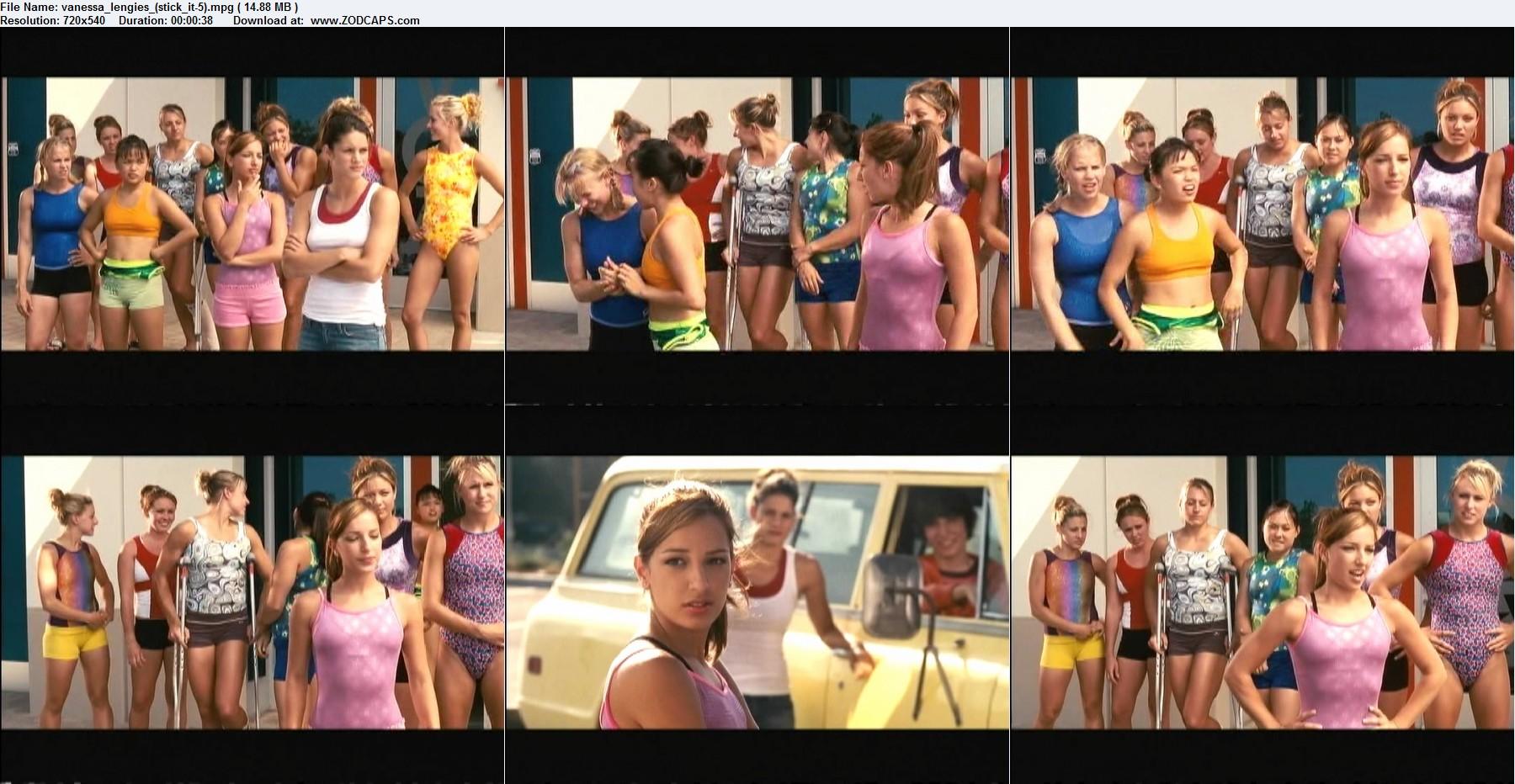Click the 720x540 resolution value
The width and height of the screenshot is (1515, 784).
click(x=84, y=20)
